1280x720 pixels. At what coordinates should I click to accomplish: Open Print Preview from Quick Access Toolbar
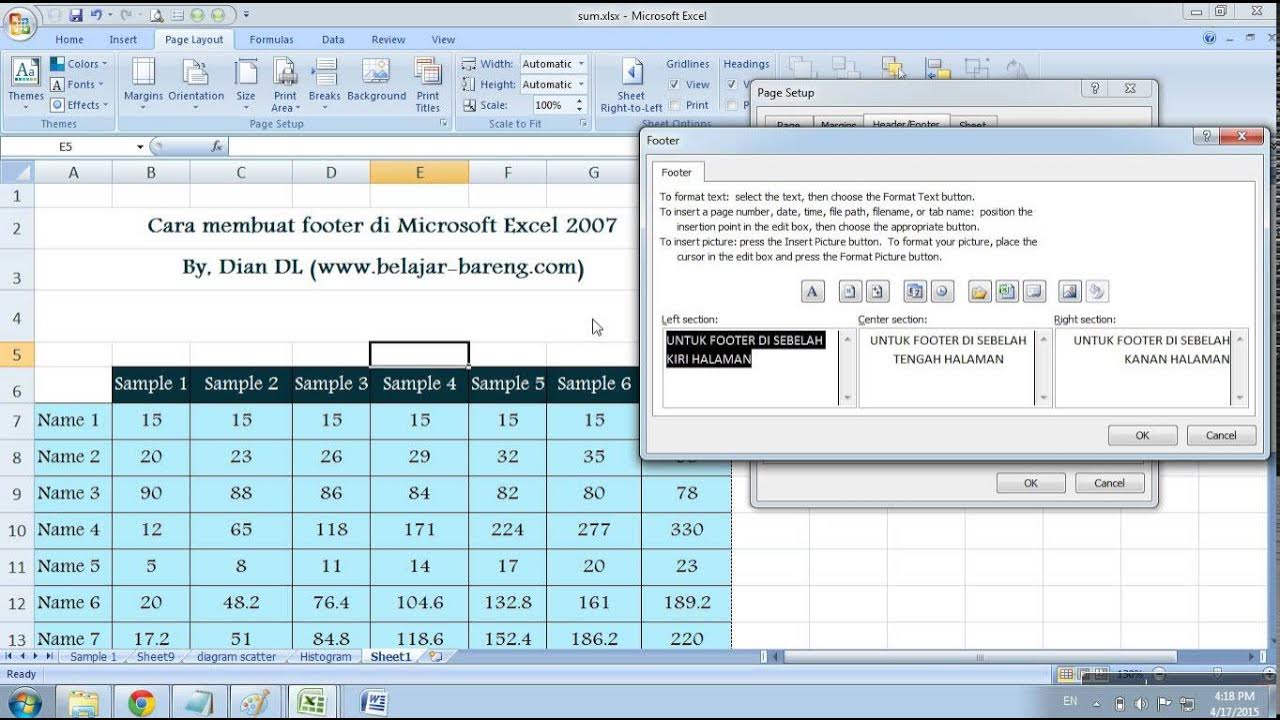pos(157,15)
